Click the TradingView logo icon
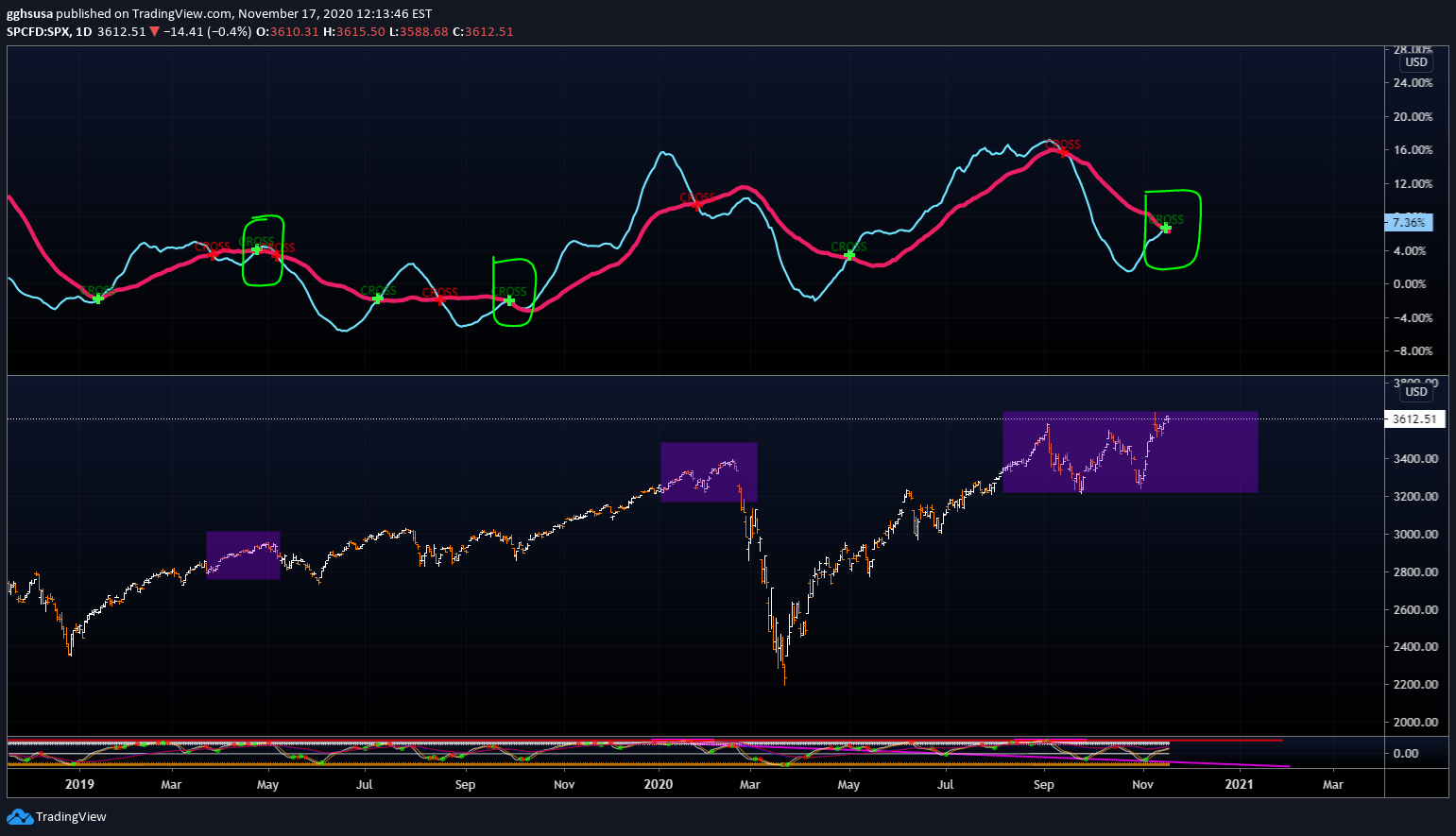The width and height of the screenshot is (1456, 836). (19, 816)
